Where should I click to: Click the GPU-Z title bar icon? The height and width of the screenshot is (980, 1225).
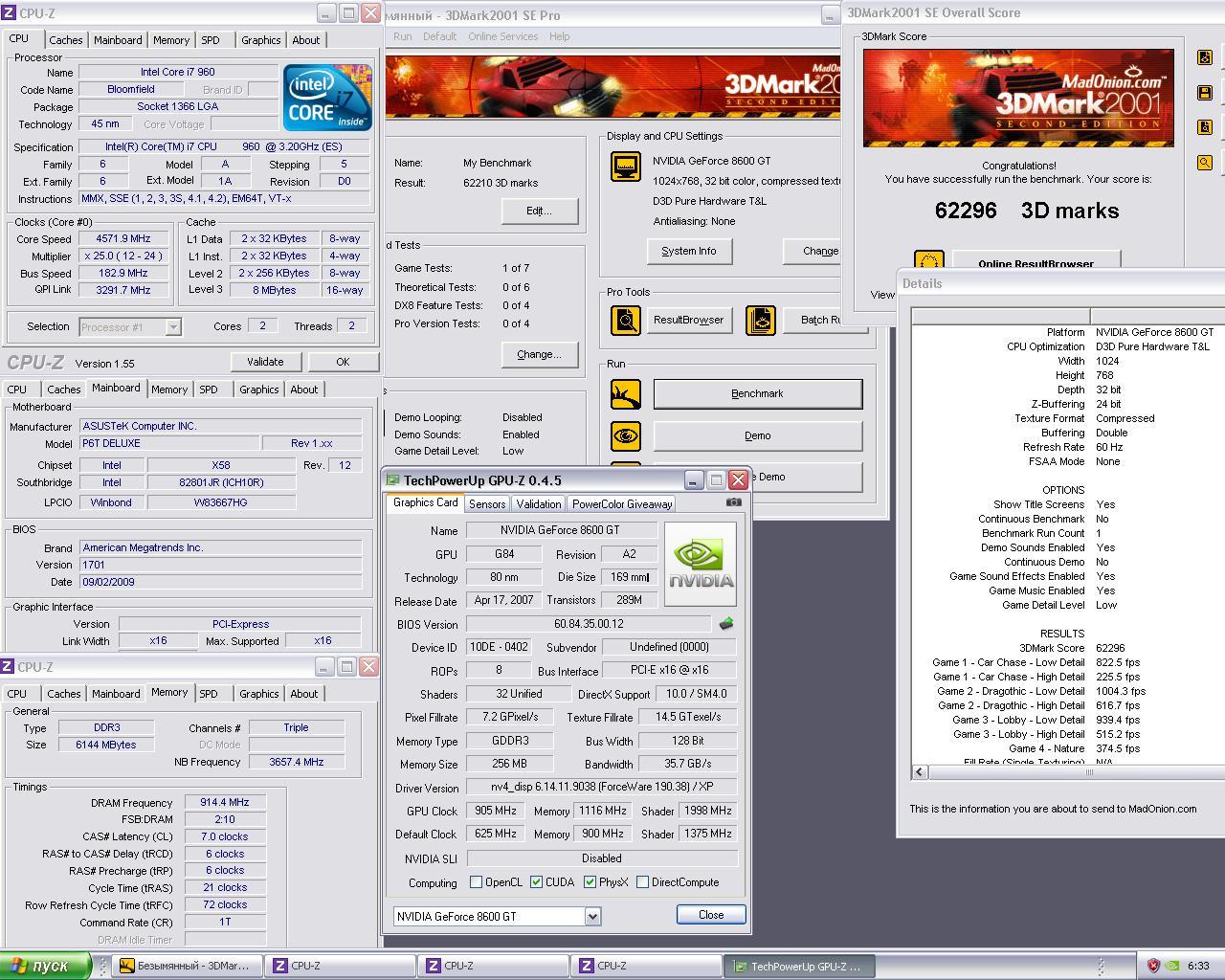[x=392, y=480]
